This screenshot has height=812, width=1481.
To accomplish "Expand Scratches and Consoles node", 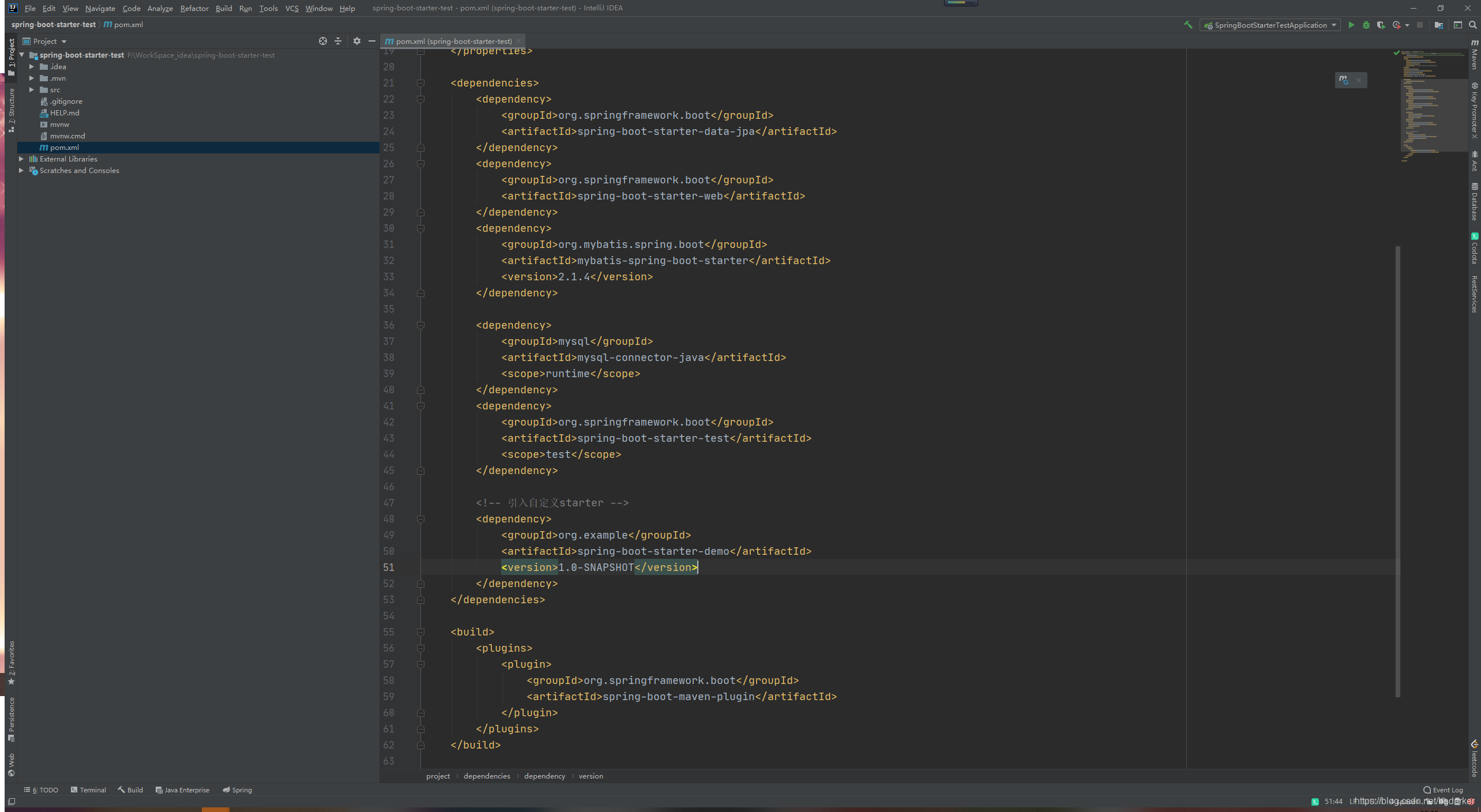I will click(x=21, y=170).
